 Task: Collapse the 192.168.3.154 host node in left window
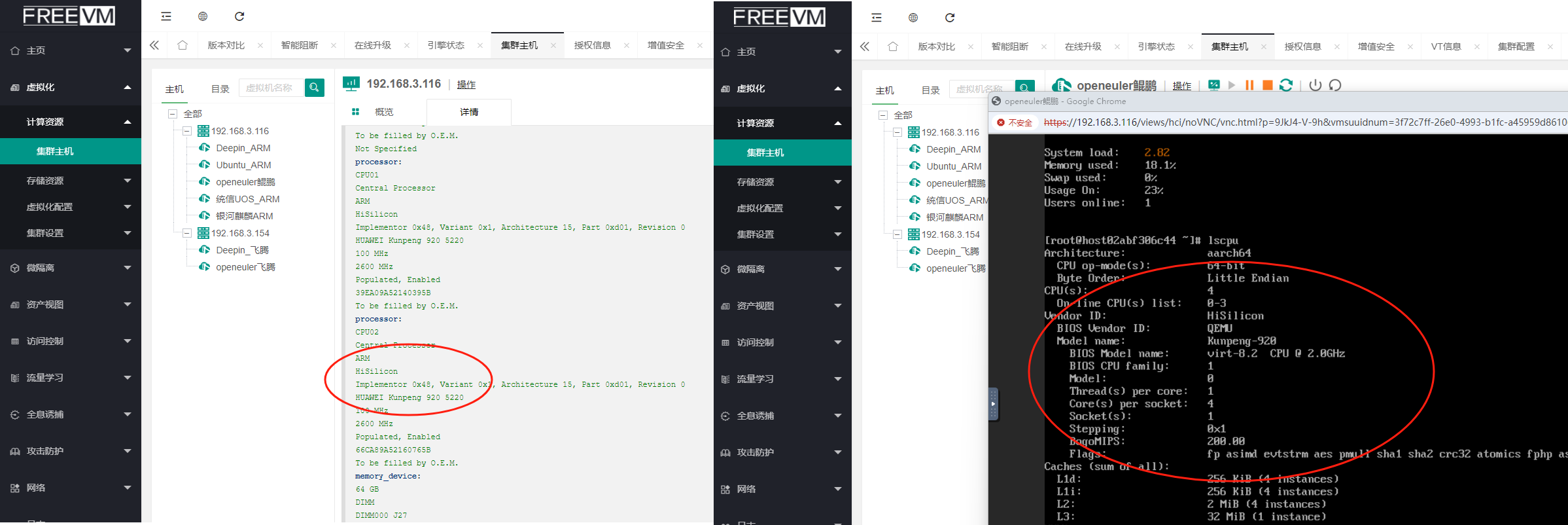click(x=187, y=233)
